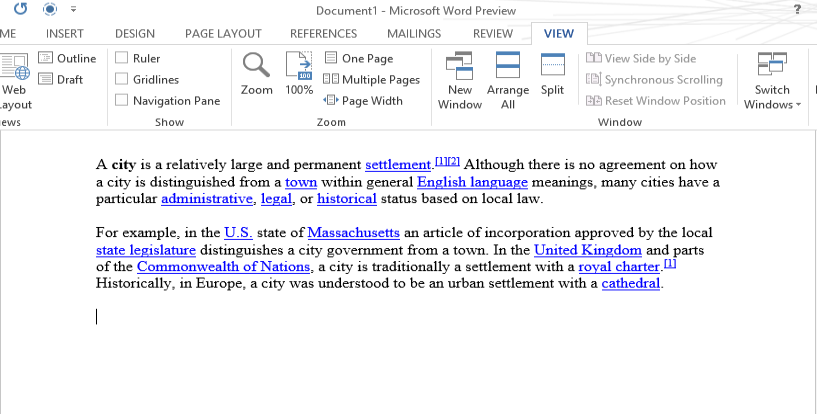Follow the 'royal charter' hyperlink

pos(619,267)
